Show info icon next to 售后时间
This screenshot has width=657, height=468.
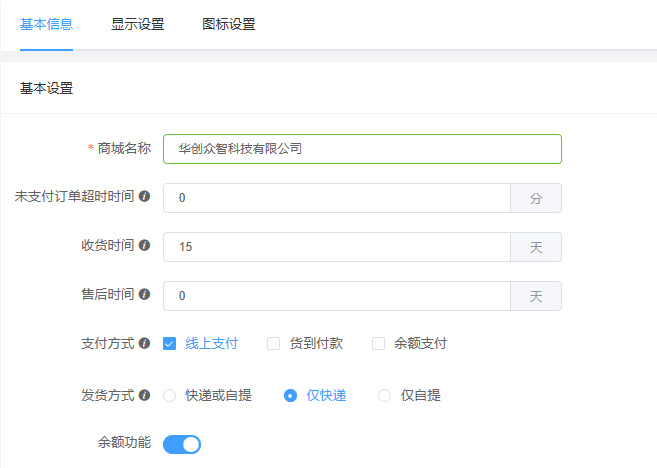tap(145, 294)
